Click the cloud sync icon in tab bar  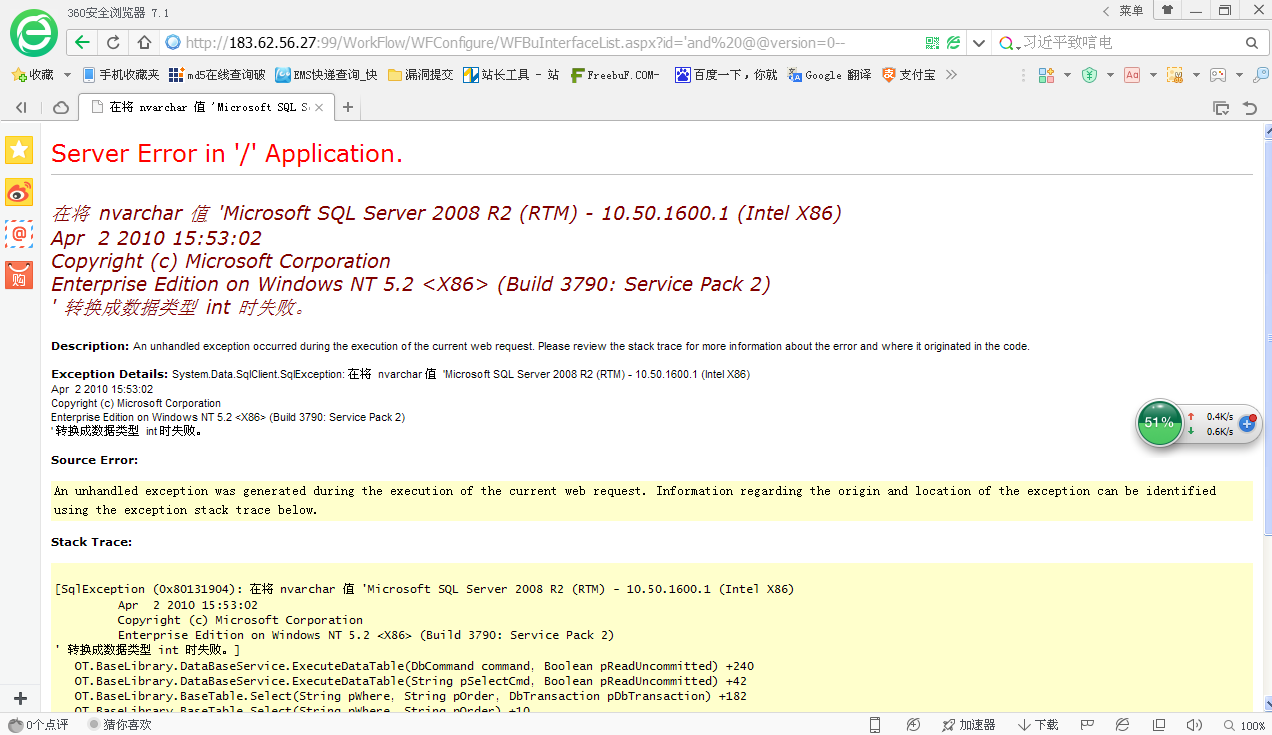[x=61, y=107]
